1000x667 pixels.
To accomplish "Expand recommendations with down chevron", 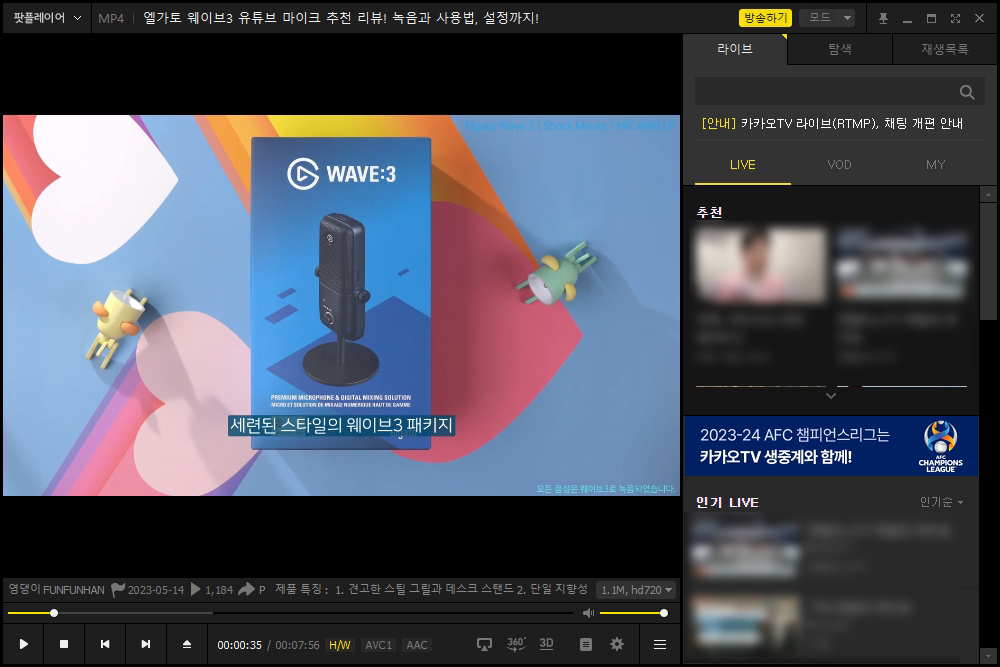I will (x=830, y=396).
